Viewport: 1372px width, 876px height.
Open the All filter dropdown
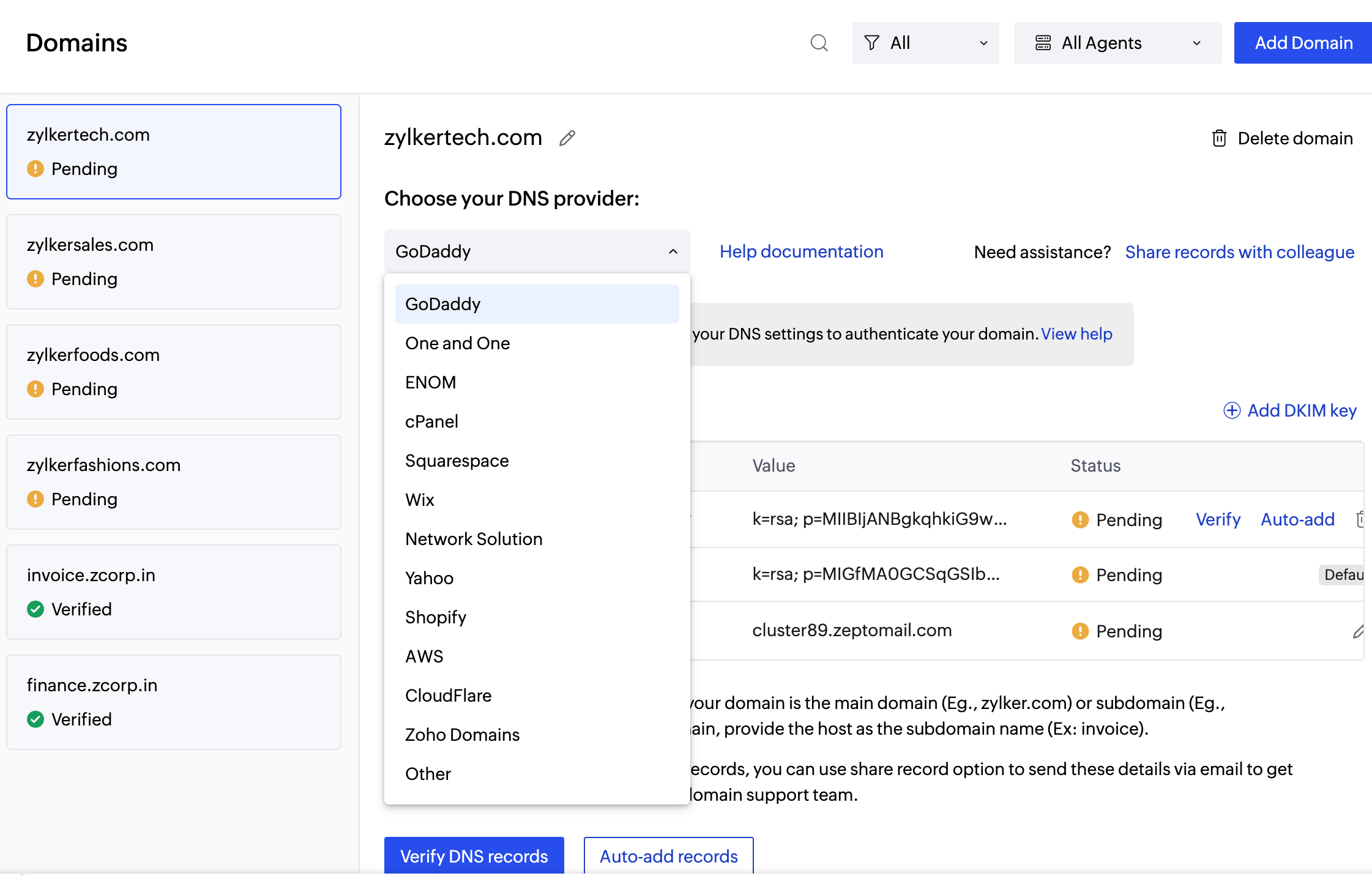(x=925, y=43)
